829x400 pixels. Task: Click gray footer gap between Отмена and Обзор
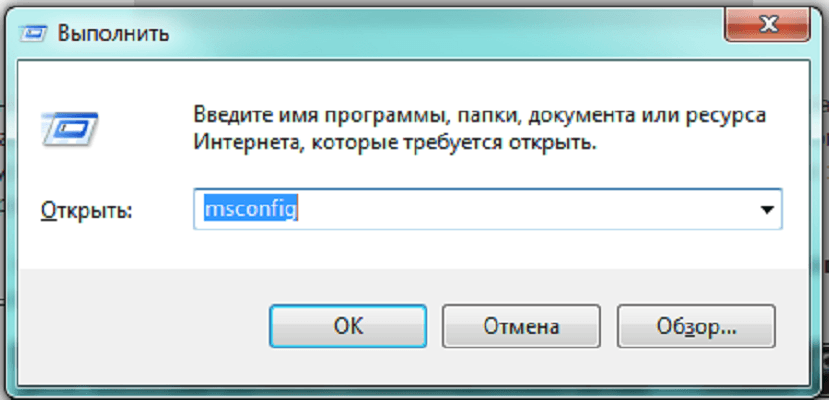coord(609,326)
